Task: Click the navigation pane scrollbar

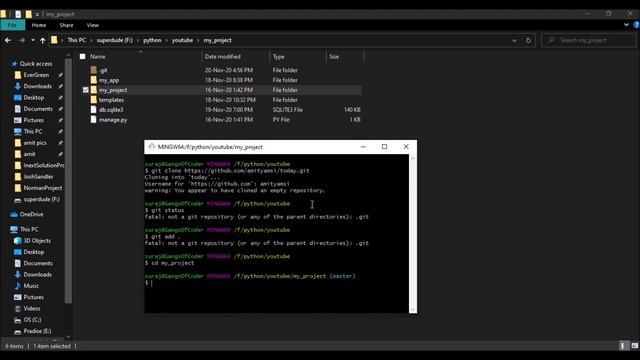Action: 68,181
